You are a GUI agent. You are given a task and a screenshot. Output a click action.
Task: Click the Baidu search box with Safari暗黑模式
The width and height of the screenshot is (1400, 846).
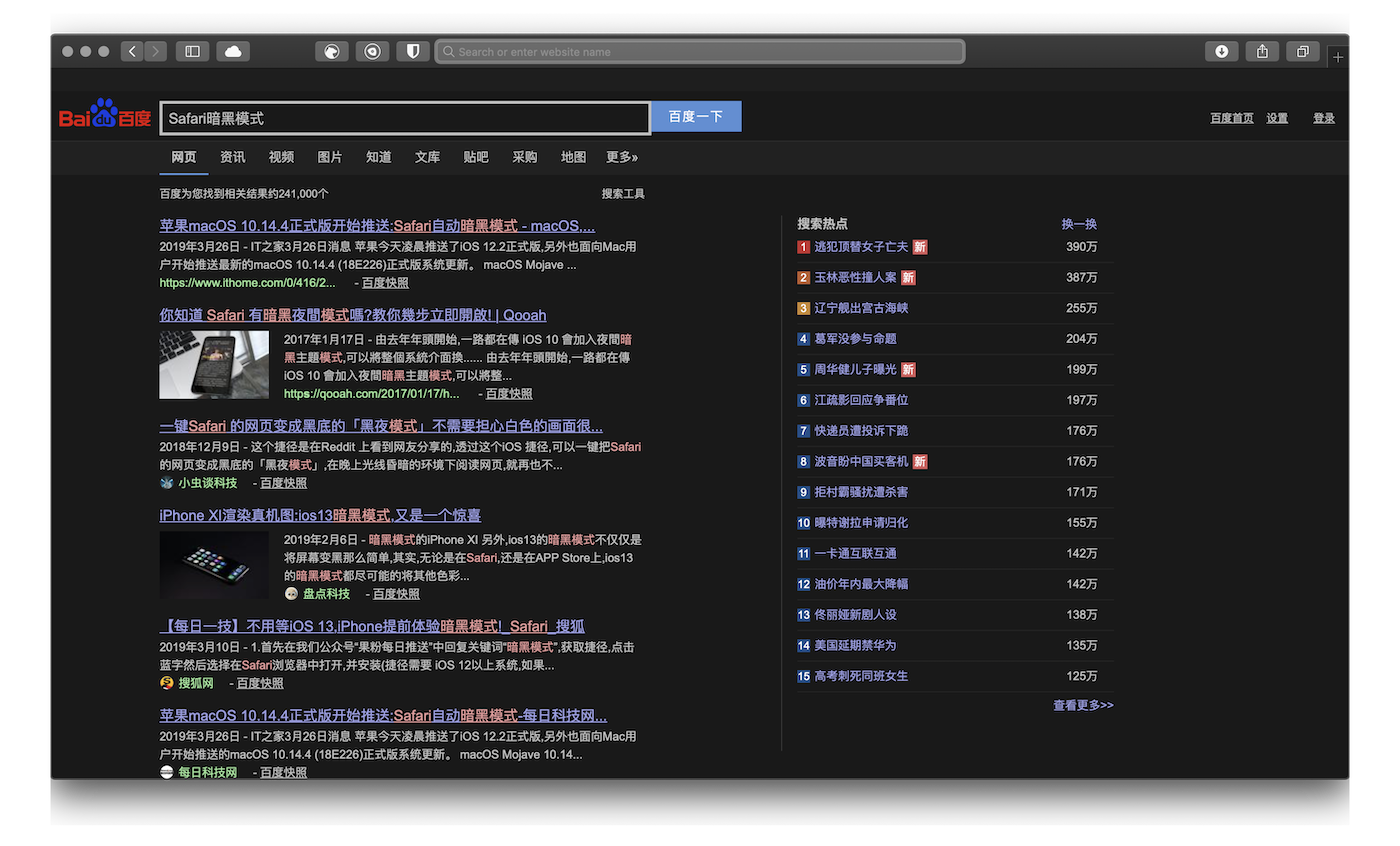pos(405,117)
